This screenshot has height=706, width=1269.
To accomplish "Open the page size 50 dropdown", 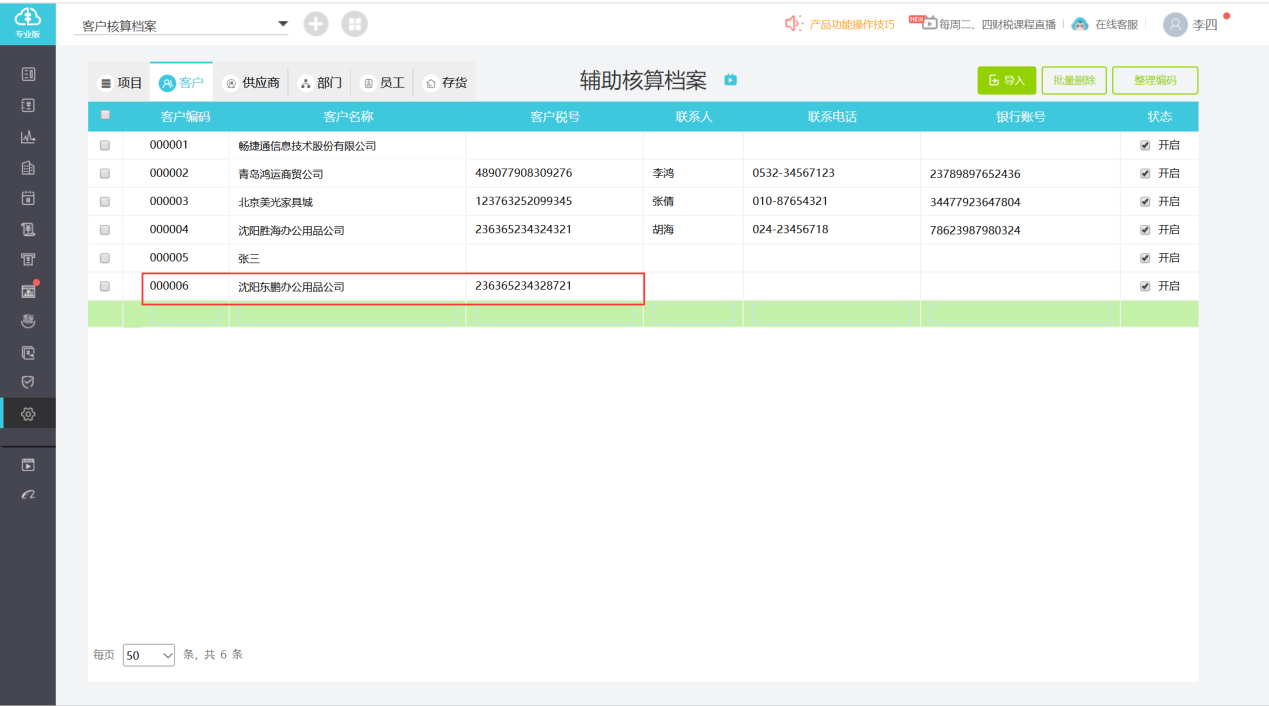I will pos(148,656).
